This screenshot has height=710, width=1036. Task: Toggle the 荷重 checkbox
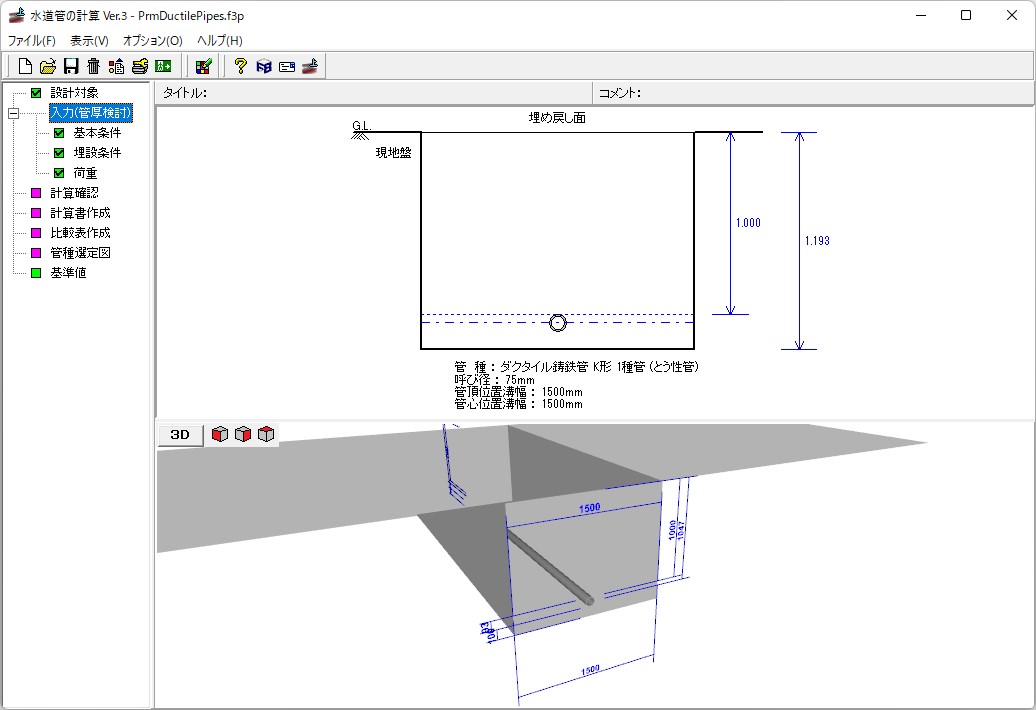tap(59, 173)
